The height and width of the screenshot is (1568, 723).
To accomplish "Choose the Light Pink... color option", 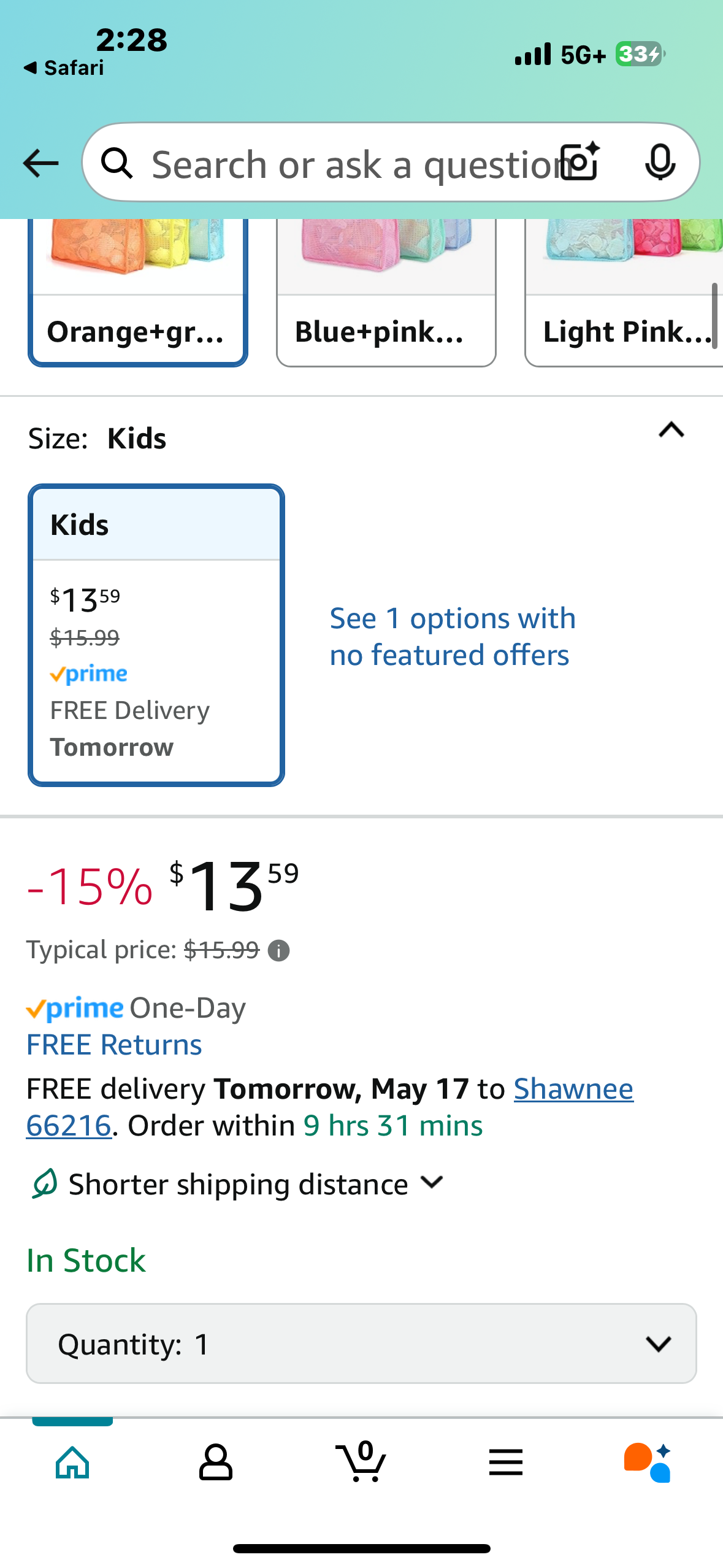I will [x=624, y=293].
